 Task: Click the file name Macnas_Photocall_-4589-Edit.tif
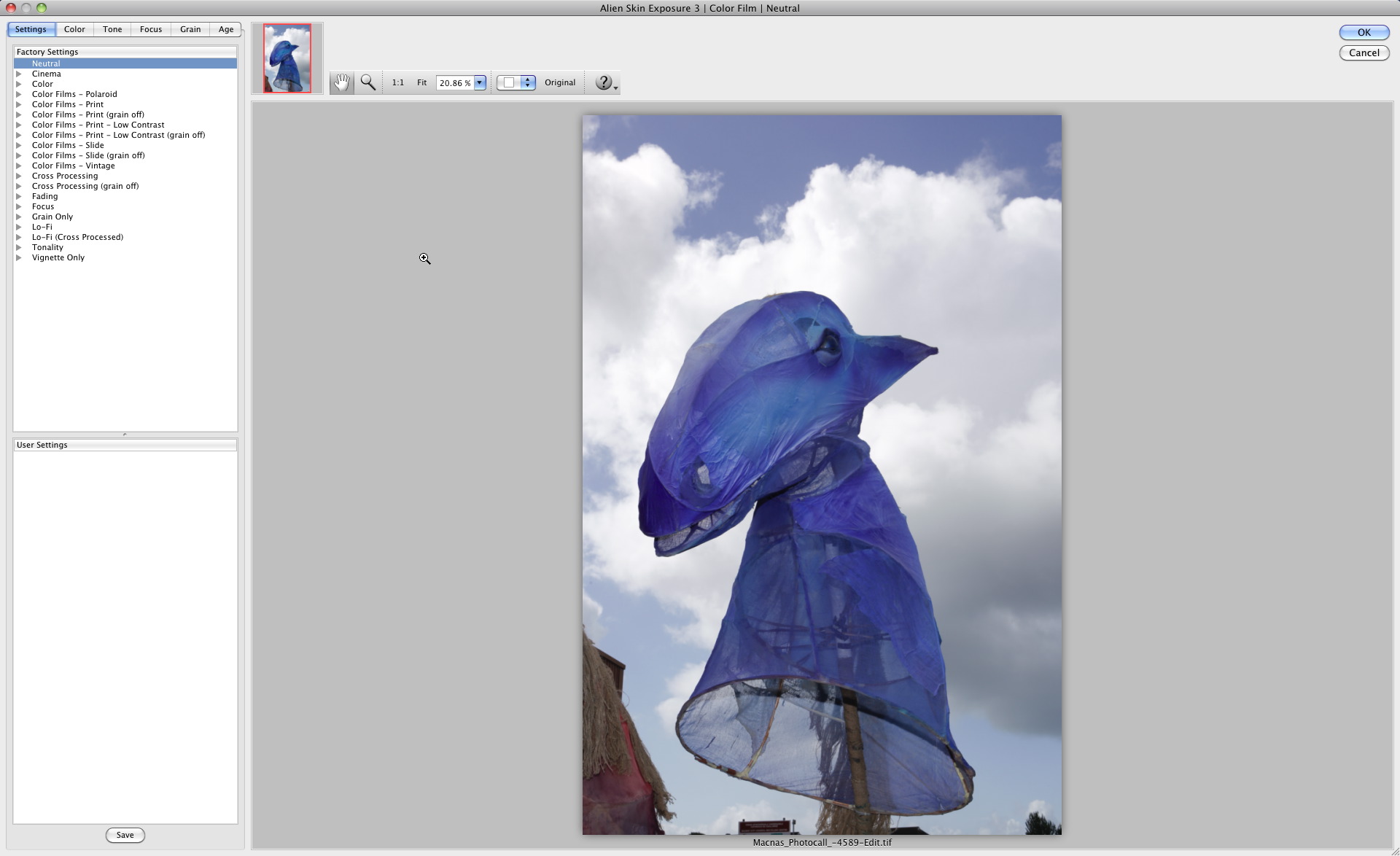coord(822,842)
